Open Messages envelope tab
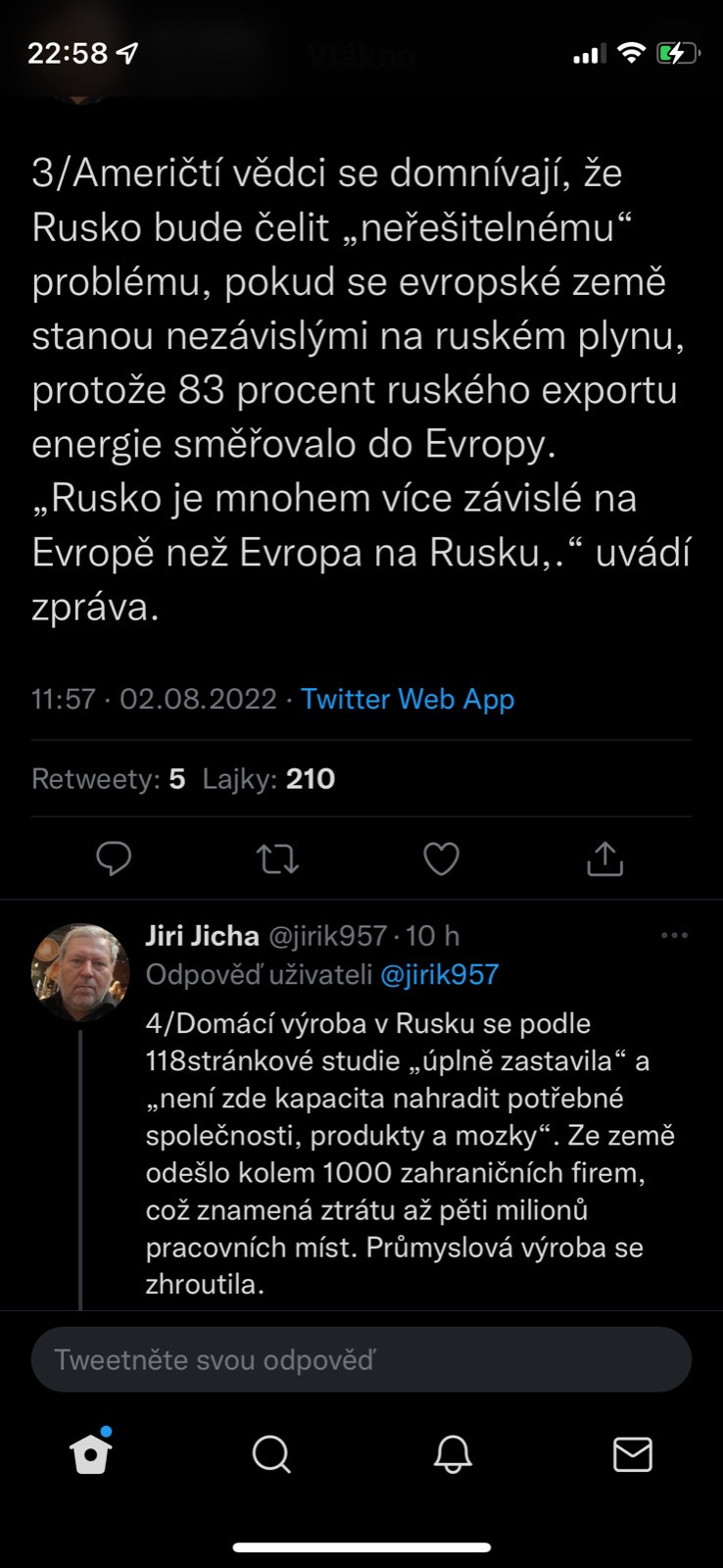This screenshot has width=723, height=1568. 633,1454
